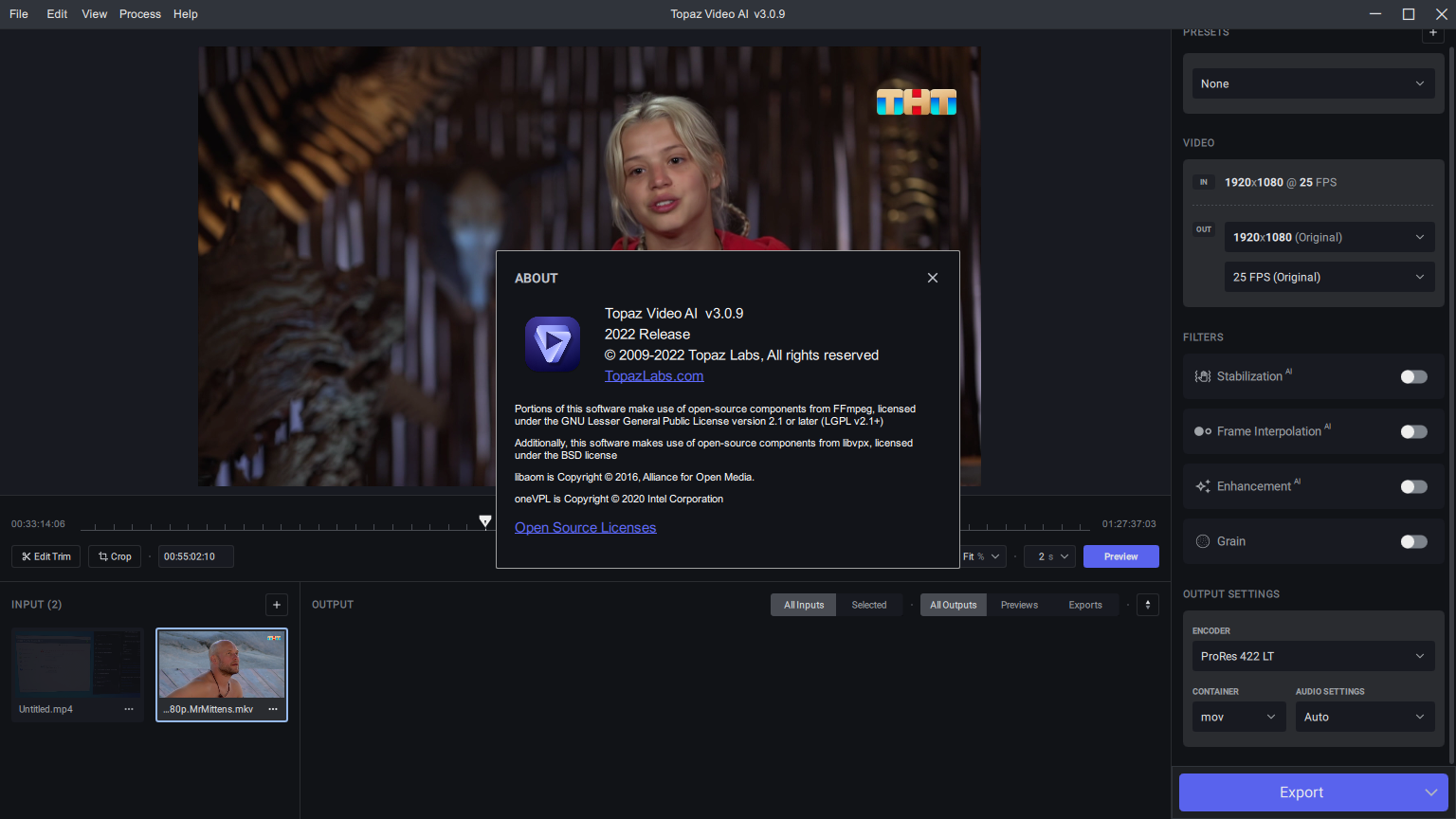Click the timeline start time 00:33:14:06
This screenshot has height=819, width=1456.
(x=38, y=523)
